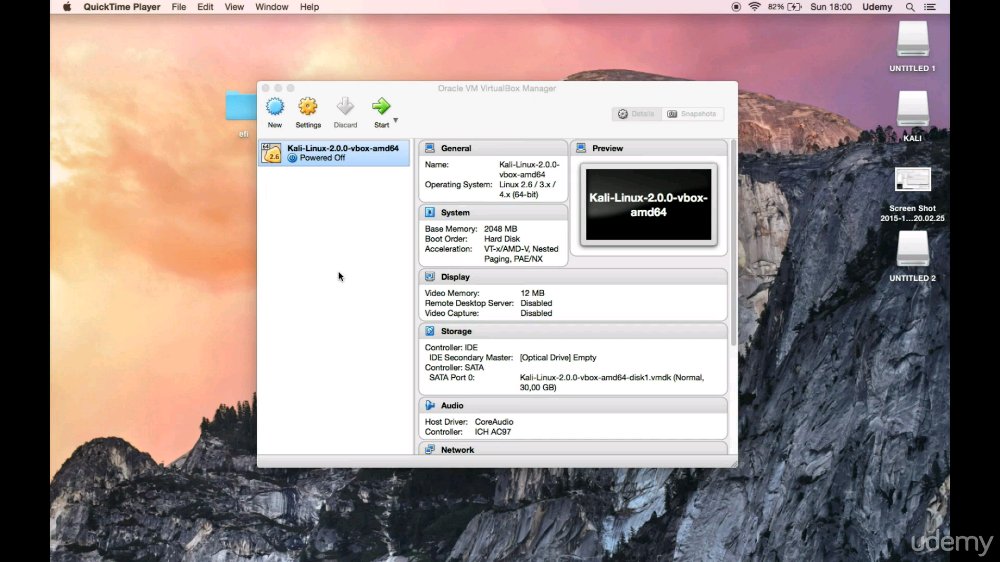Click the Sun 18:00 clock
The height and width of the screenshot is (562, 1000).
pyautogui.click(x=830, y=7)
